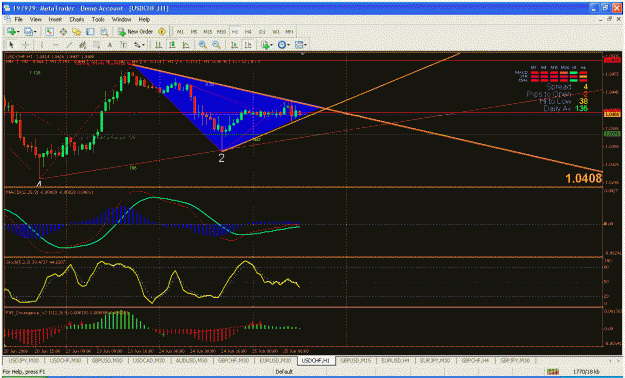Select the Trendline drawing tool

click(69, 45)
